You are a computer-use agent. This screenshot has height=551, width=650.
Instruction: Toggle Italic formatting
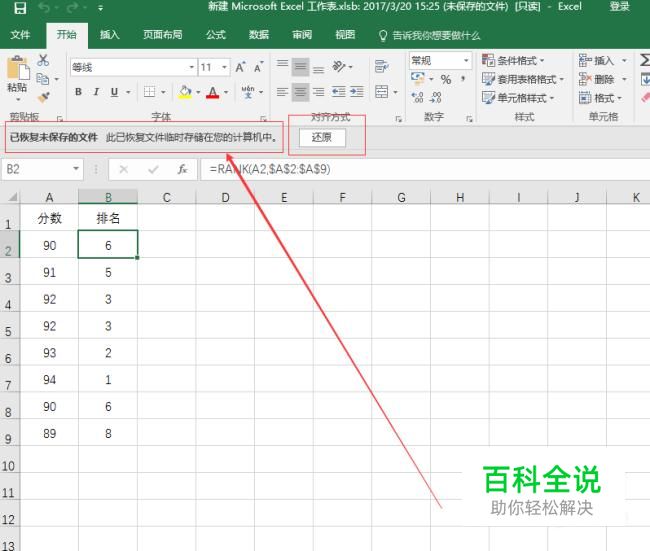coord(96,92)
